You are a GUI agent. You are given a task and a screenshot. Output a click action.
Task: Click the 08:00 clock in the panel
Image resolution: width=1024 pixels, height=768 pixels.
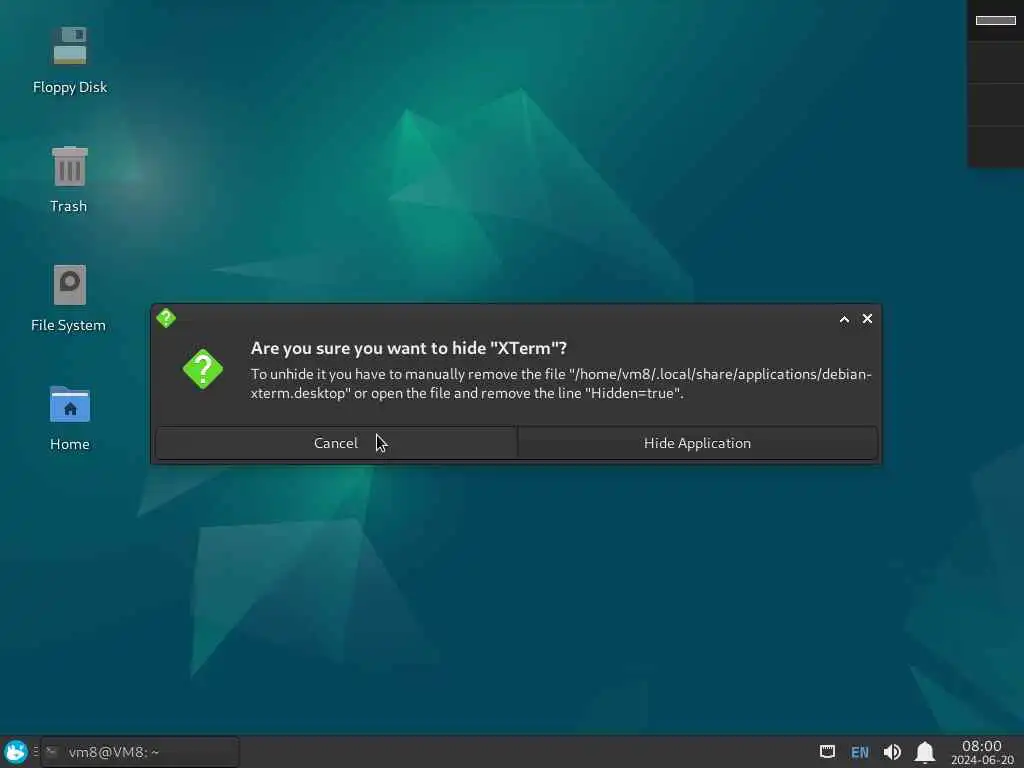(x=982, y=752)
